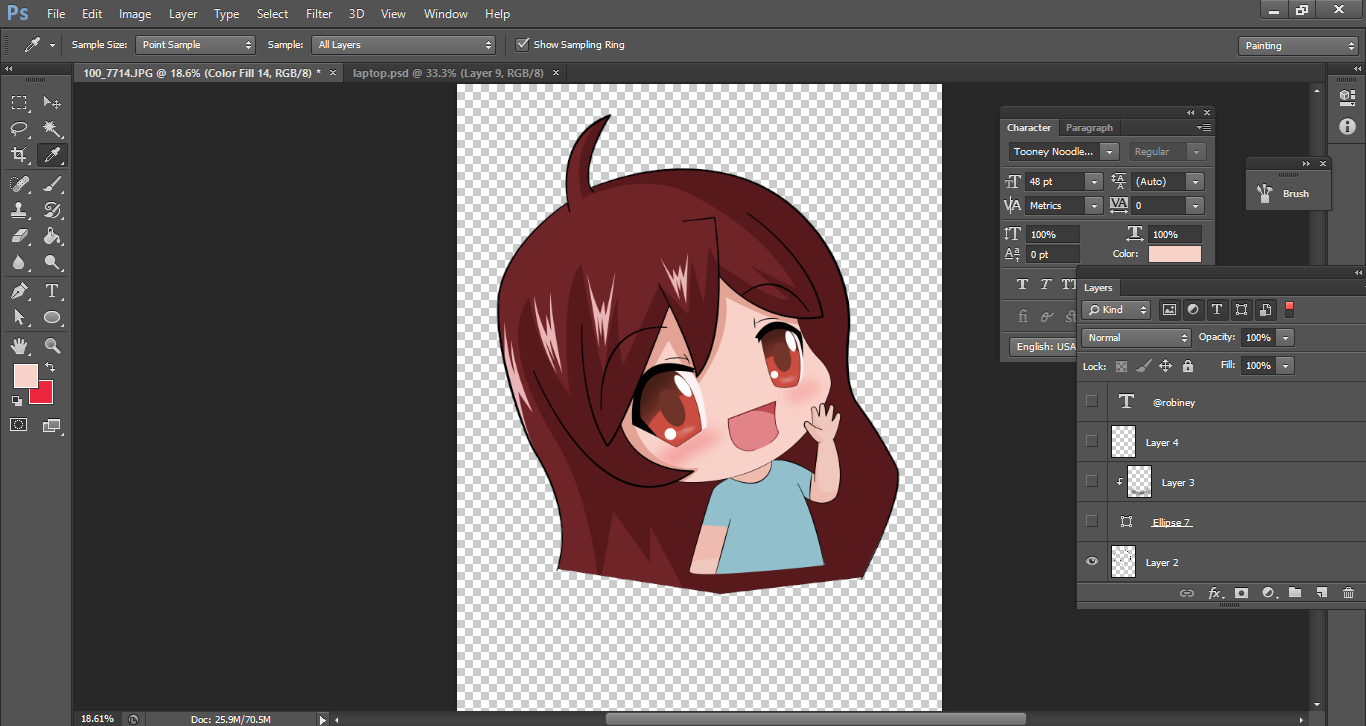Open the collapsed Brush panel

(x=1288, y=194)
